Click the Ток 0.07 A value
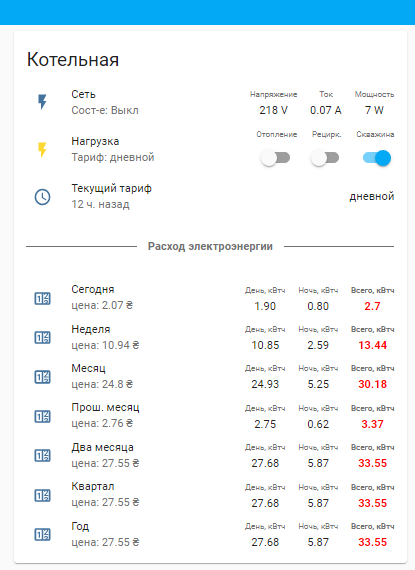 point(326,110)
